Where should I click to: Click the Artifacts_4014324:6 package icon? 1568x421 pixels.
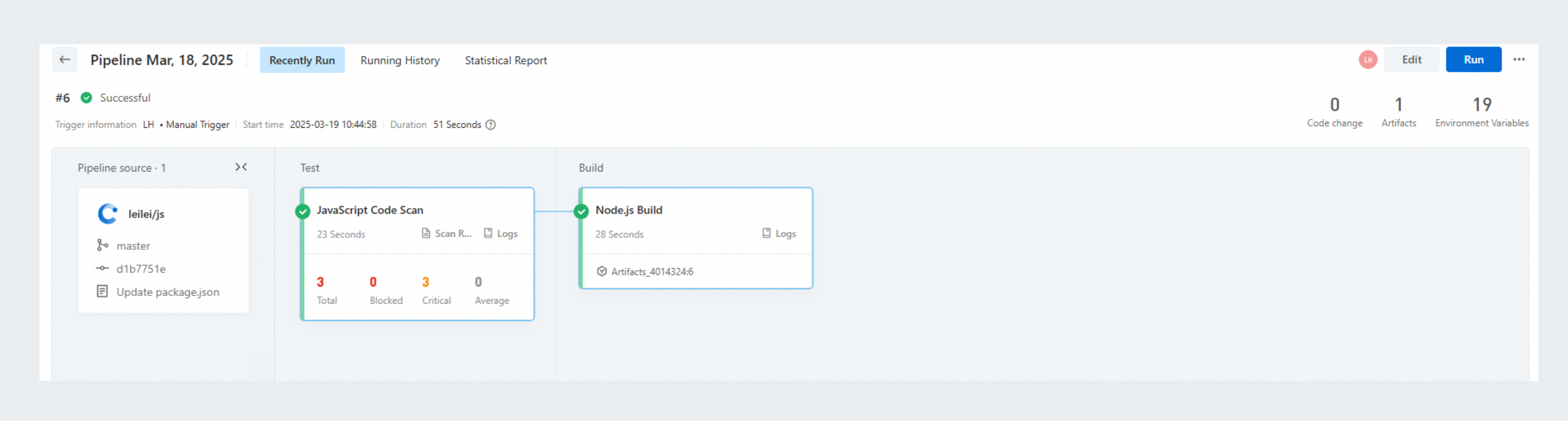click(602, 272)
